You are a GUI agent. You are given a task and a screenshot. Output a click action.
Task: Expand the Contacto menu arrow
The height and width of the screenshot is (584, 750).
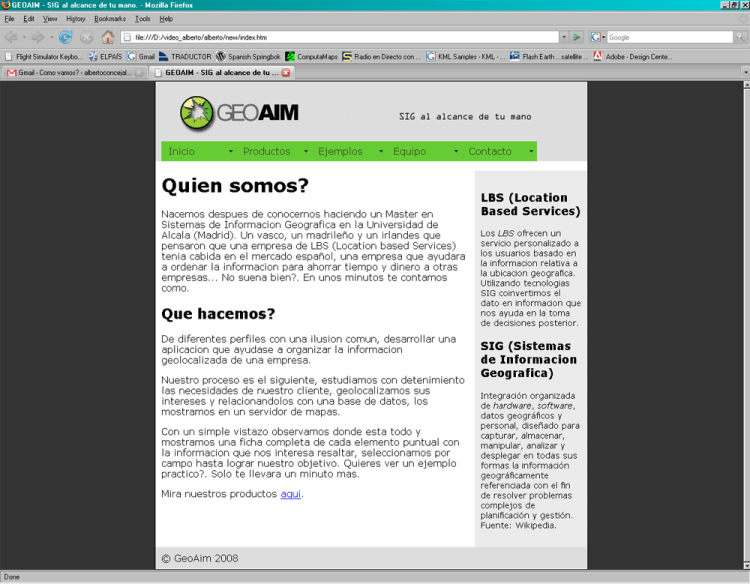531,152
